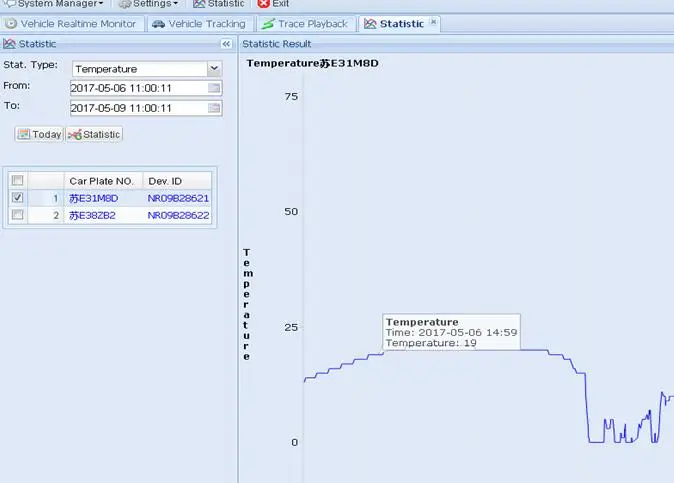Expand the System Manager menu

coord(54,4)
